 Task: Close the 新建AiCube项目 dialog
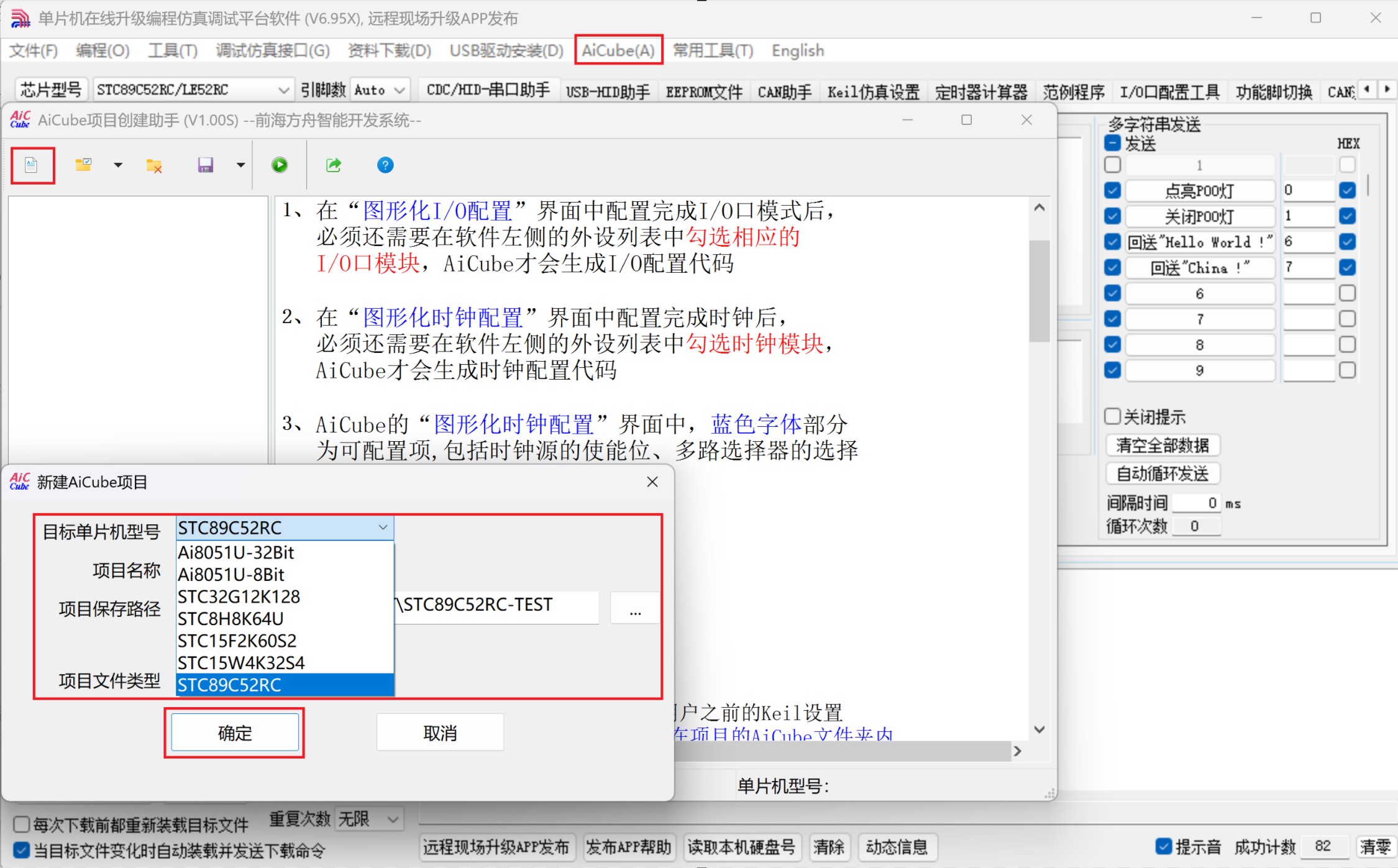coord(652,482)
